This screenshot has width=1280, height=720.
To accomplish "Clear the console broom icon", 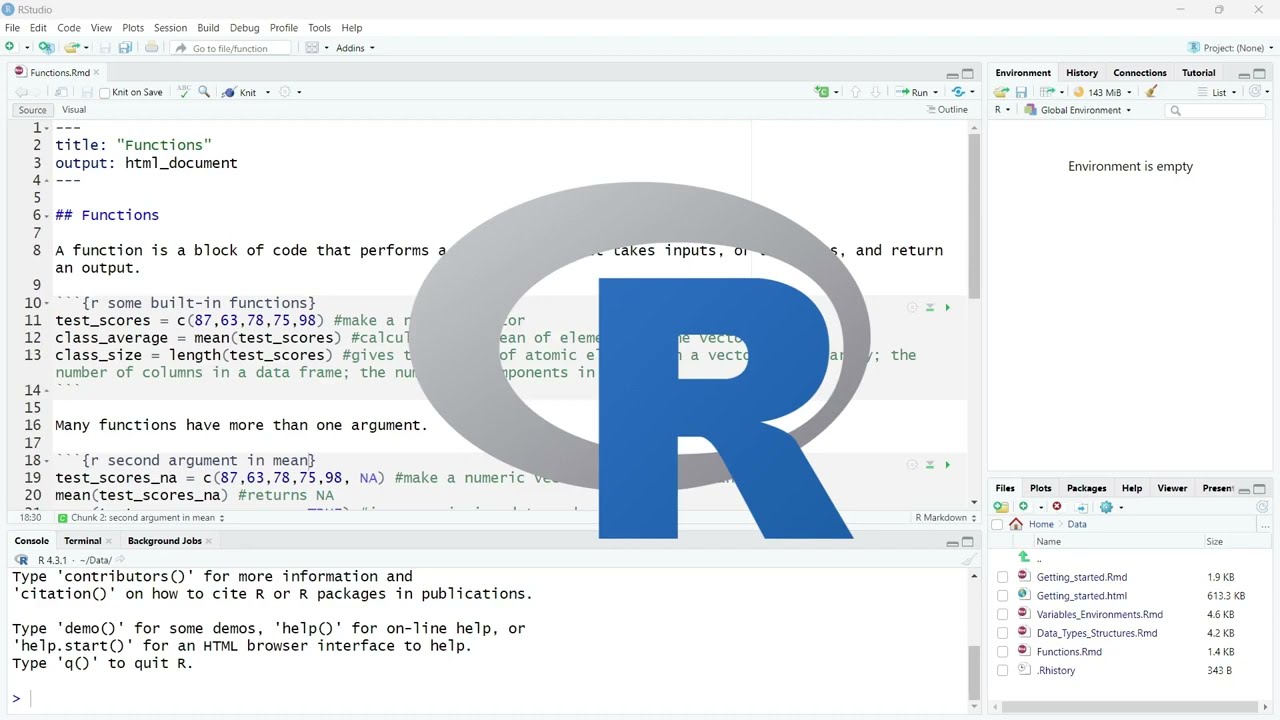I will 969,560.
